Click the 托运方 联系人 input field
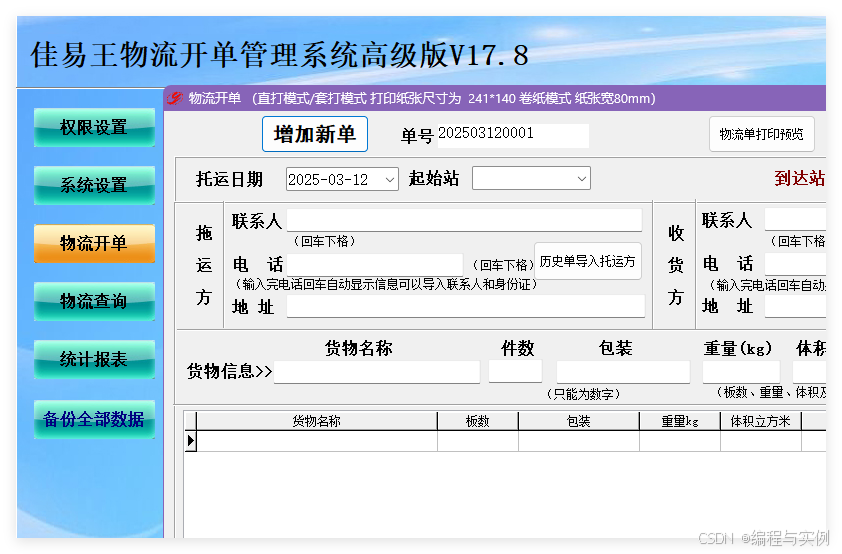Image resolution: width=842 pixels, height=554 pixels. [x=464, y=220]
